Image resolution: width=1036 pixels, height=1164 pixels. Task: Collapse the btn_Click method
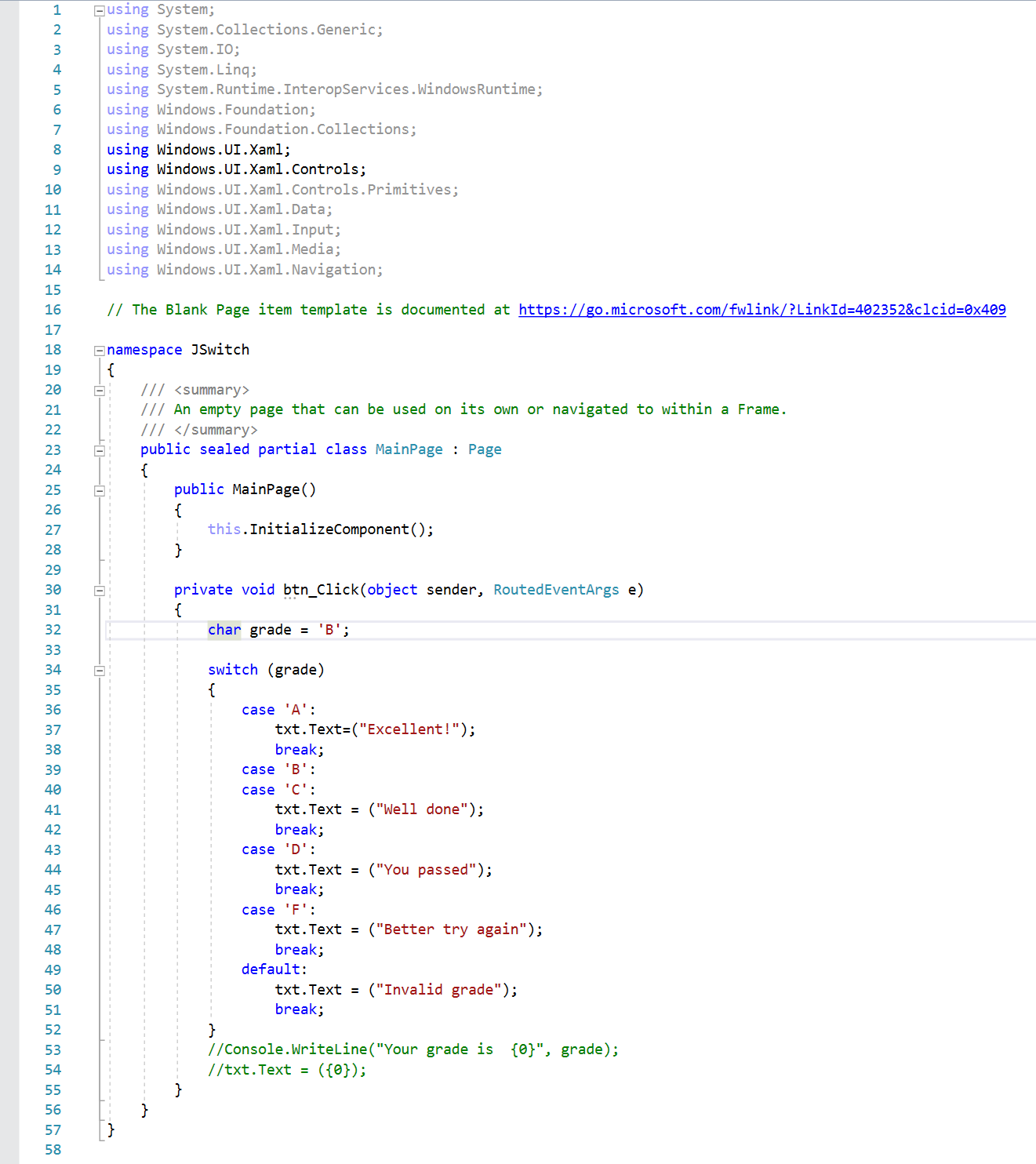(x=99, y=589)
